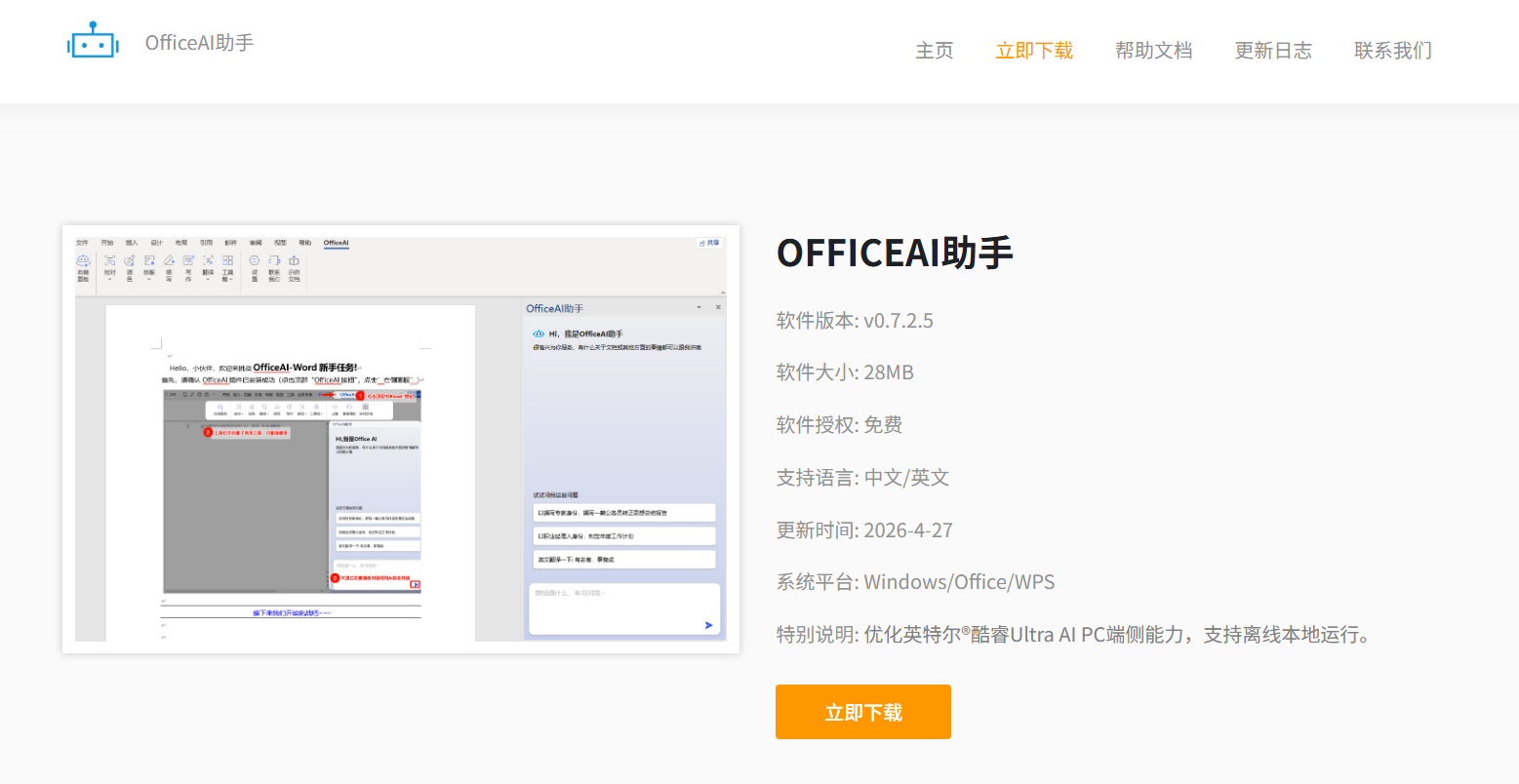The image size is (1519, 784).
Task: Click the 软件授权: 免费 line
Action: click(x=839, y=425)
